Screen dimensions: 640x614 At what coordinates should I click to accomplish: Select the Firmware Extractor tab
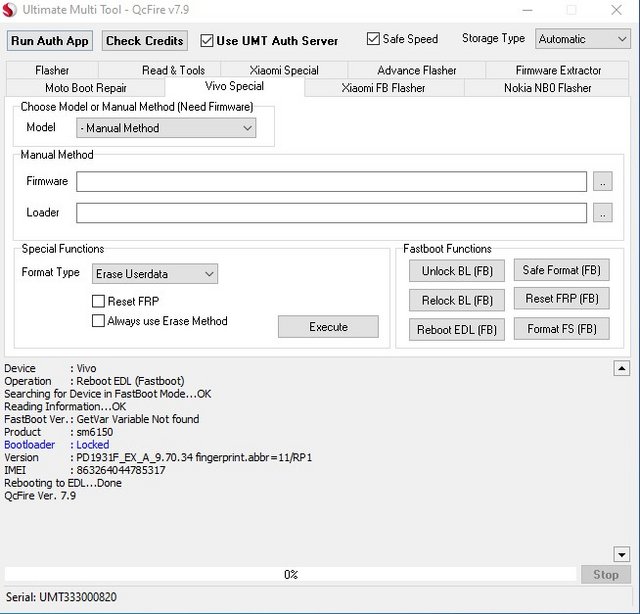coord(558,70)
